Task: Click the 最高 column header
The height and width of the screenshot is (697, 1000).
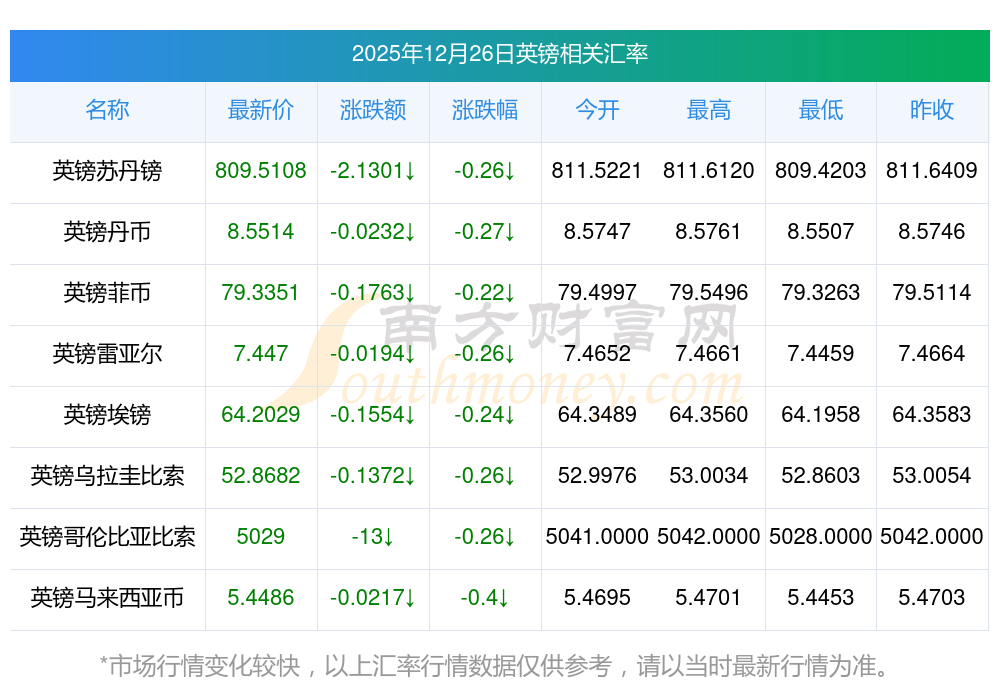Action: click(x=709, y=110)
